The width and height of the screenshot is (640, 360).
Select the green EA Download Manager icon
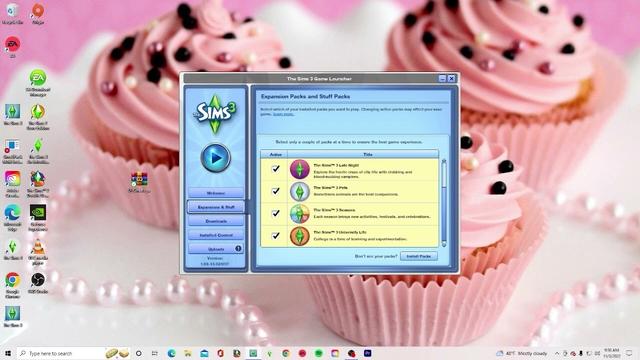point(38,83)
